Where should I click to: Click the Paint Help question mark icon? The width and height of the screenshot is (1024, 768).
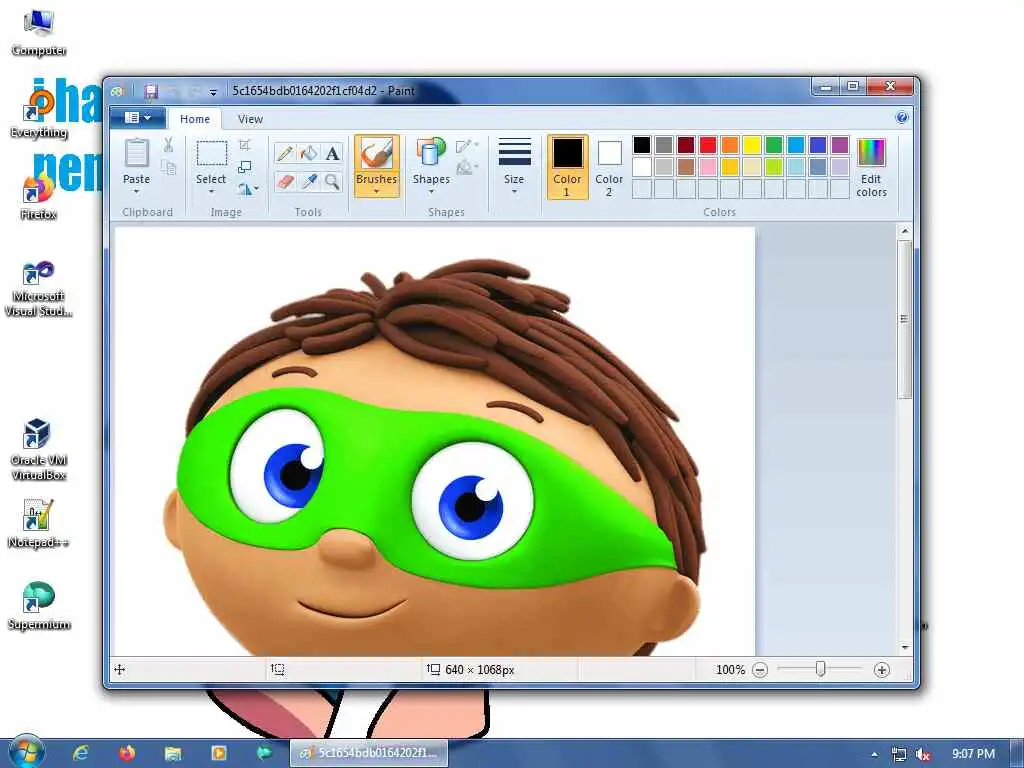[902, 118]
